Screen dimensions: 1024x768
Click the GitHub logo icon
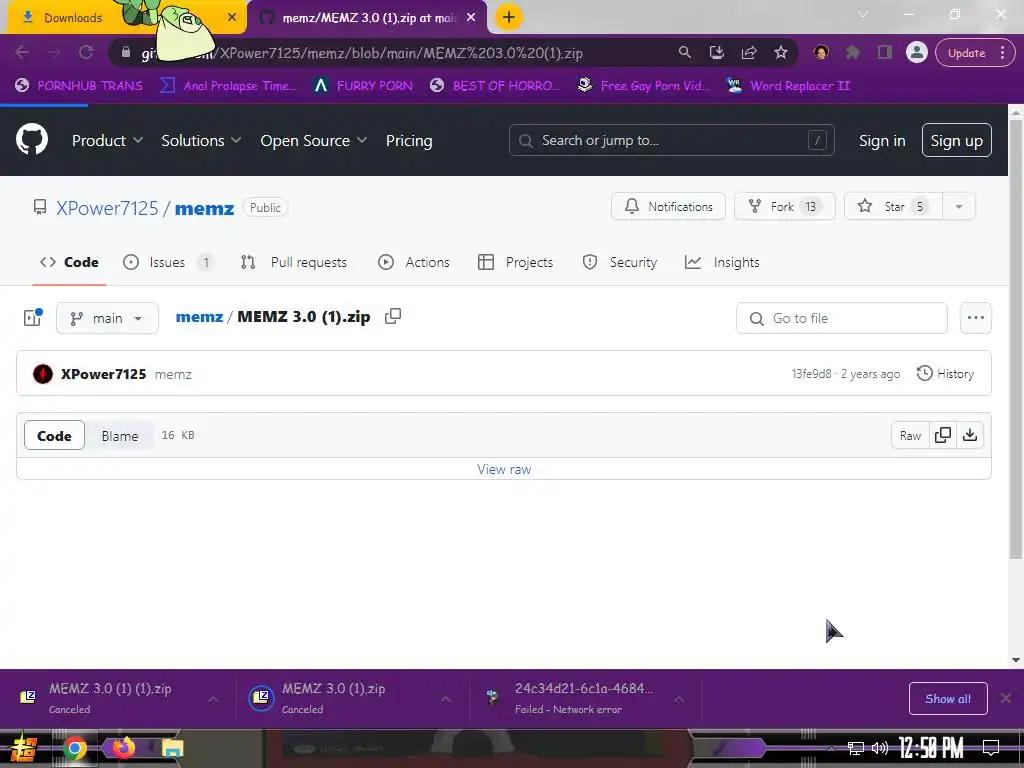32,138
